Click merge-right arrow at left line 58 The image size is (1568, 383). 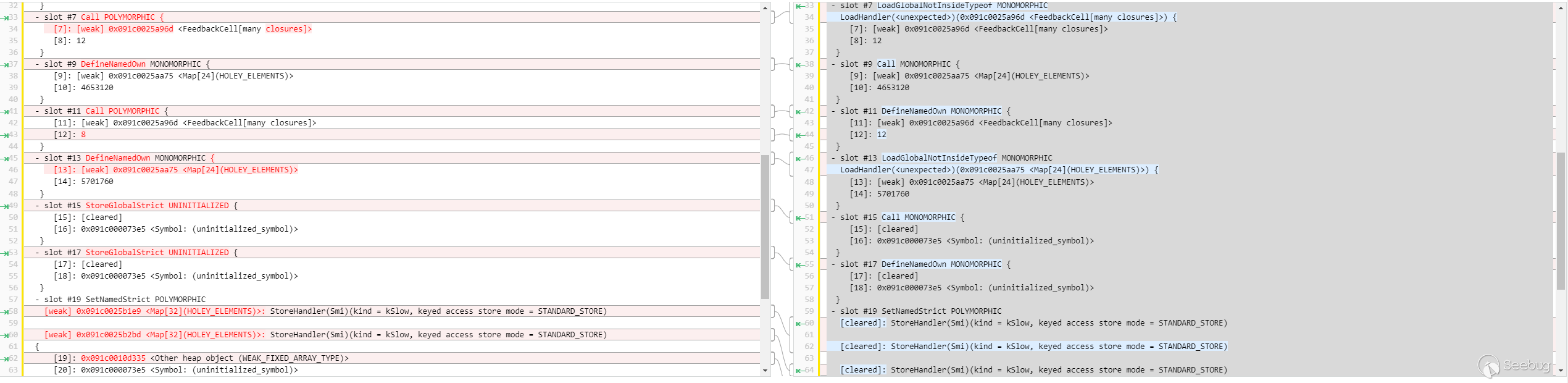pos(6,311)
